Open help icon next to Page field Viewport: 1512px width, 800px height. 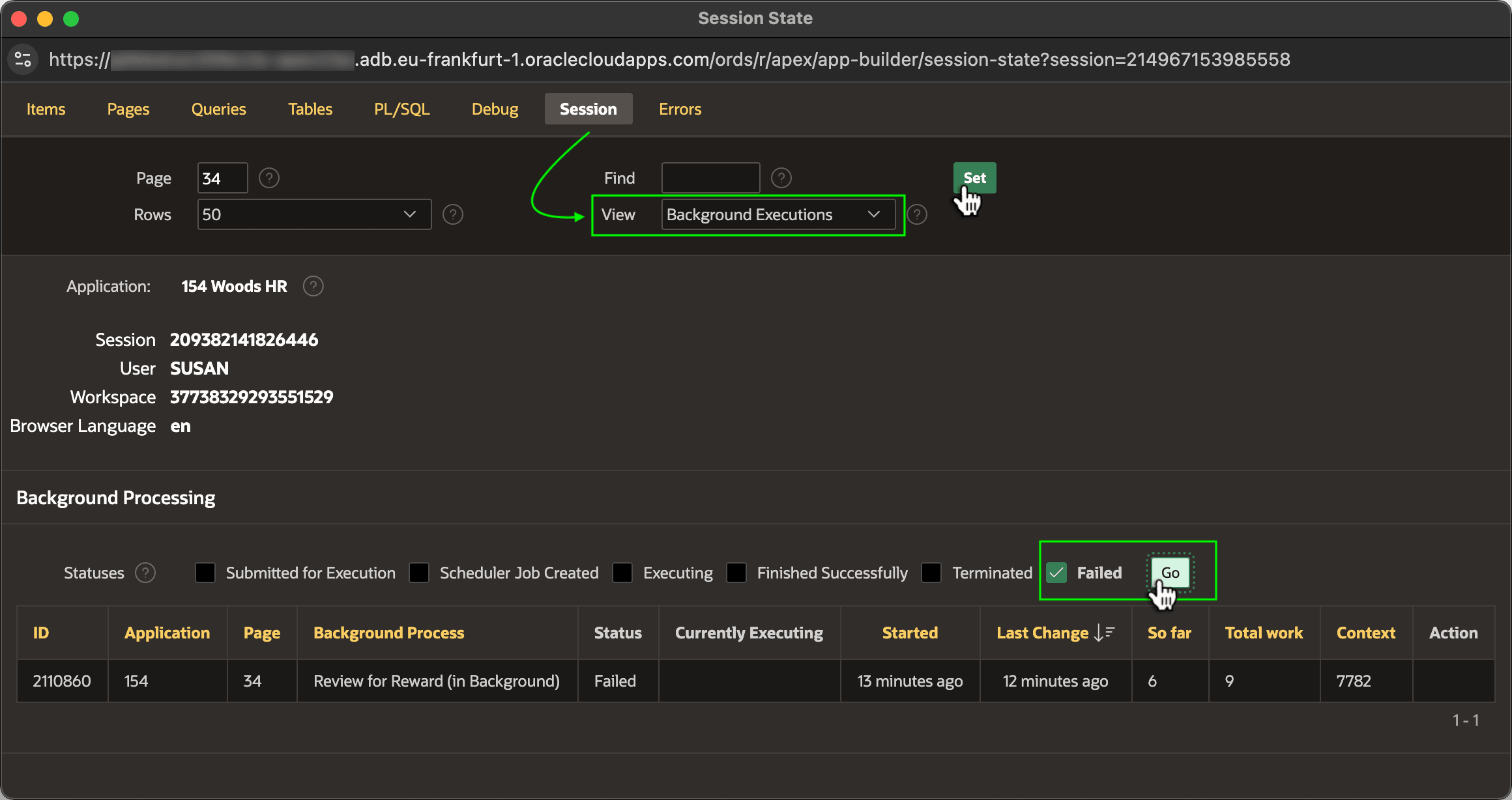click(x=269, y=178)
